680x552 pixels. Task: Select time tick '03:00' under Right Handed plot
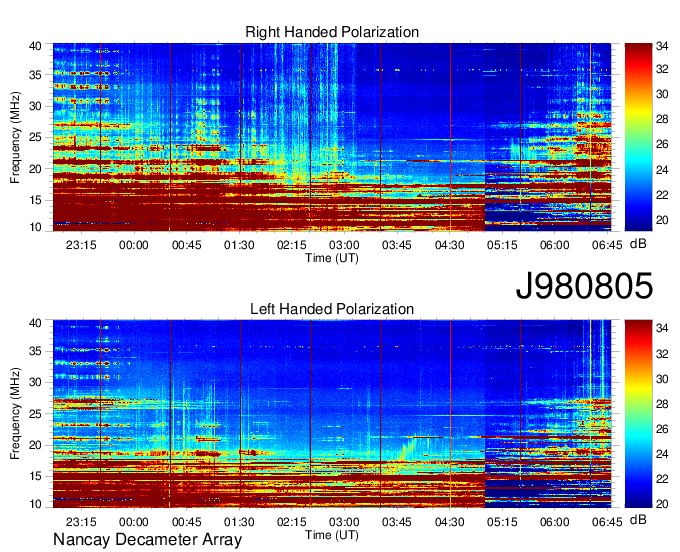(x=344, y=245)
